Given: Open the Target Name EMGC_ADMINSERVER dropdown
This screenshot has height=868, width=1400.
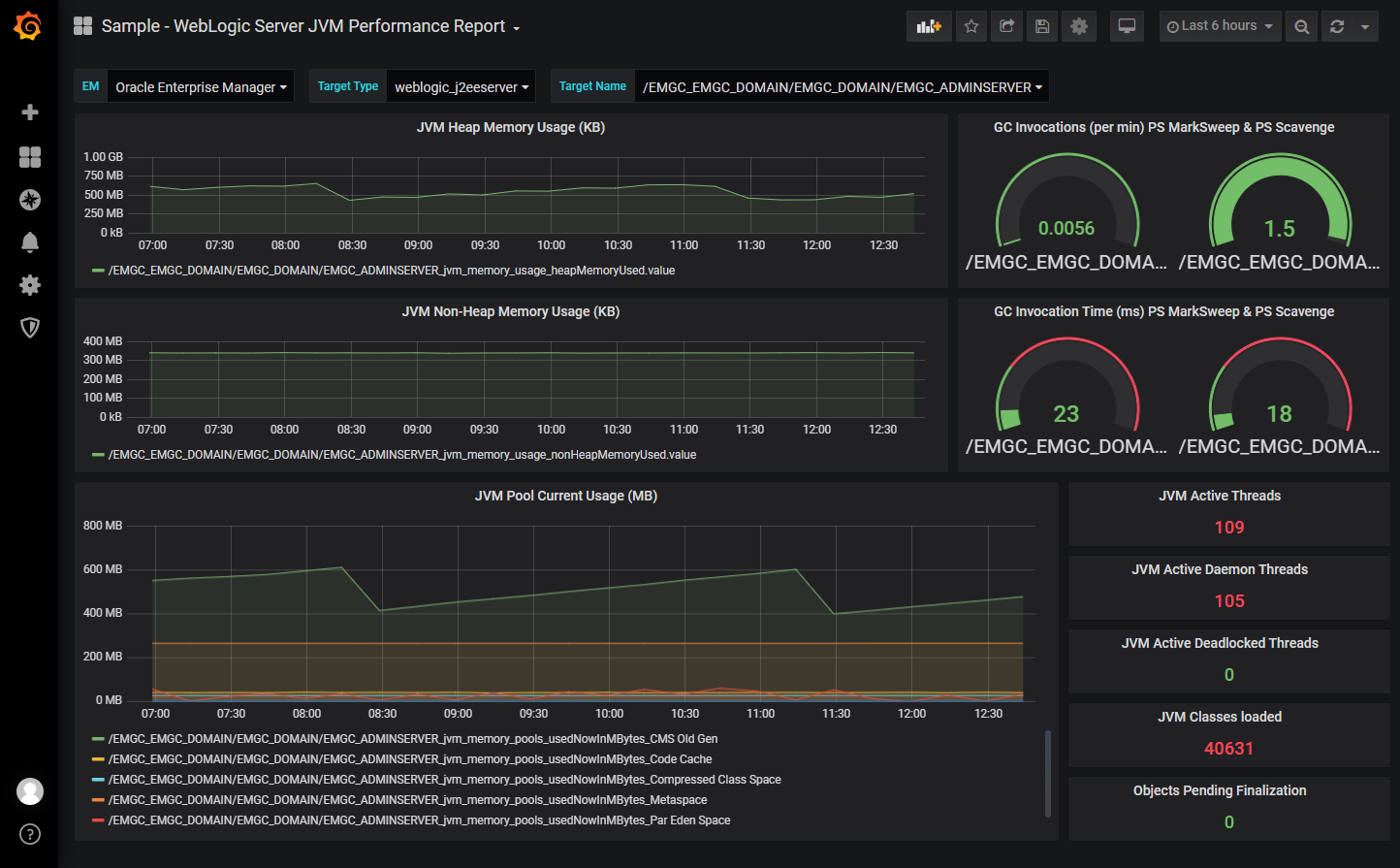Looking at the screenshot, I should 842,86.
